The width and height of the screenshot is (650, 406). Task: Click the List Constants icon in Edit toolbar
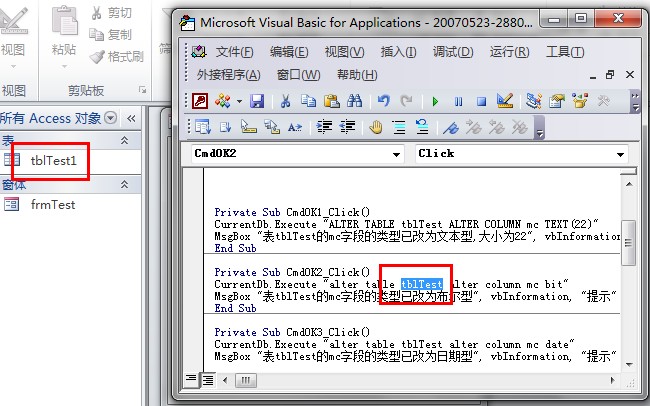coord(226,127)
